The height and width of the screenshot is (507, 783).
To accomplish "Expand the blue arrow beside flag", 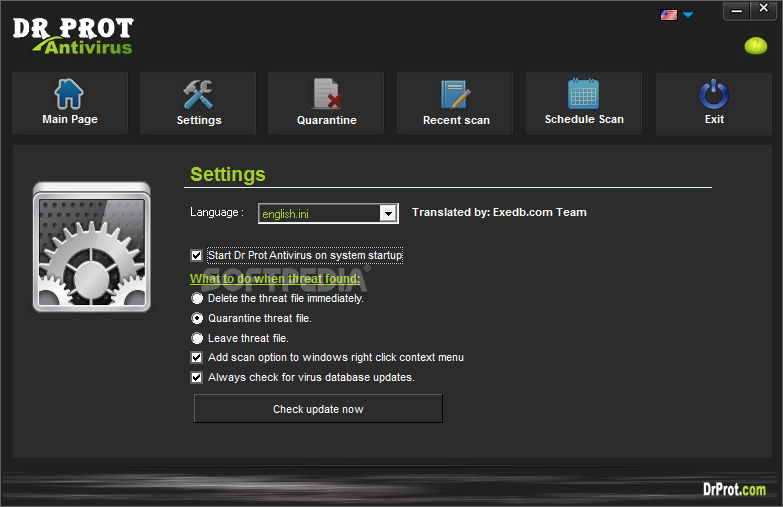I will [x=688, y=15].
